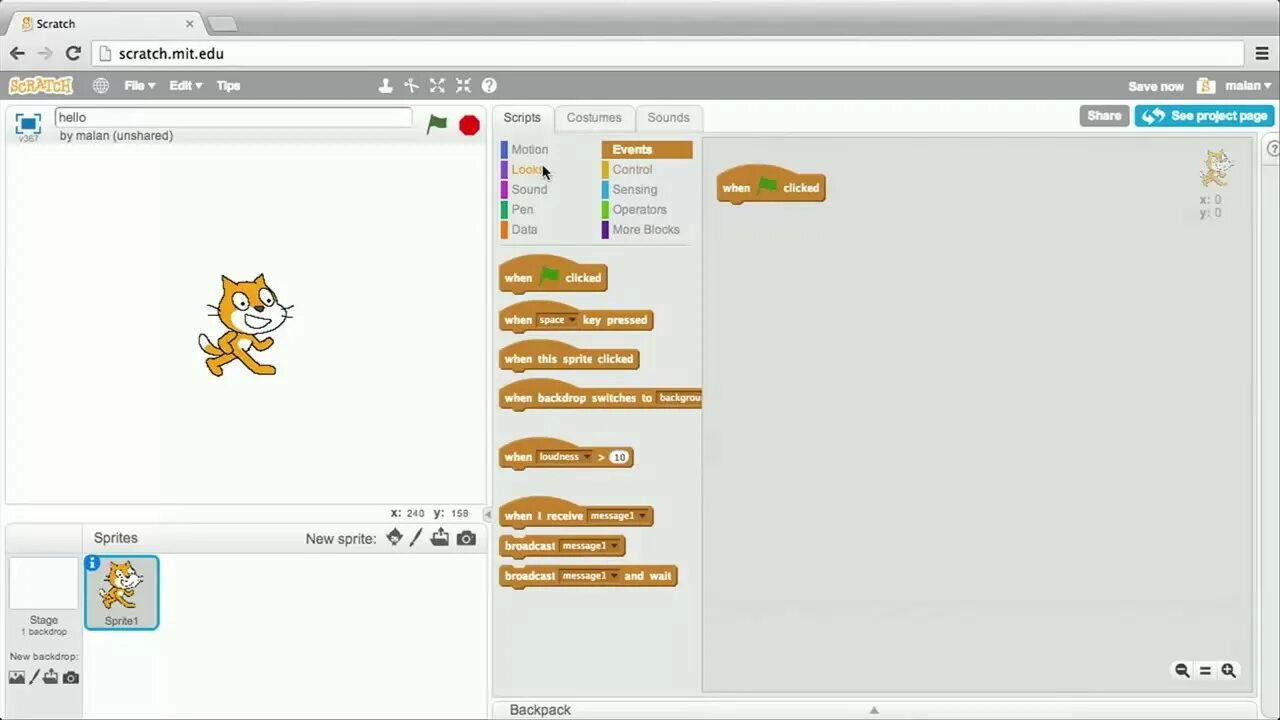Select the Pen block category

pyautogui.click(x=522, y=210)
